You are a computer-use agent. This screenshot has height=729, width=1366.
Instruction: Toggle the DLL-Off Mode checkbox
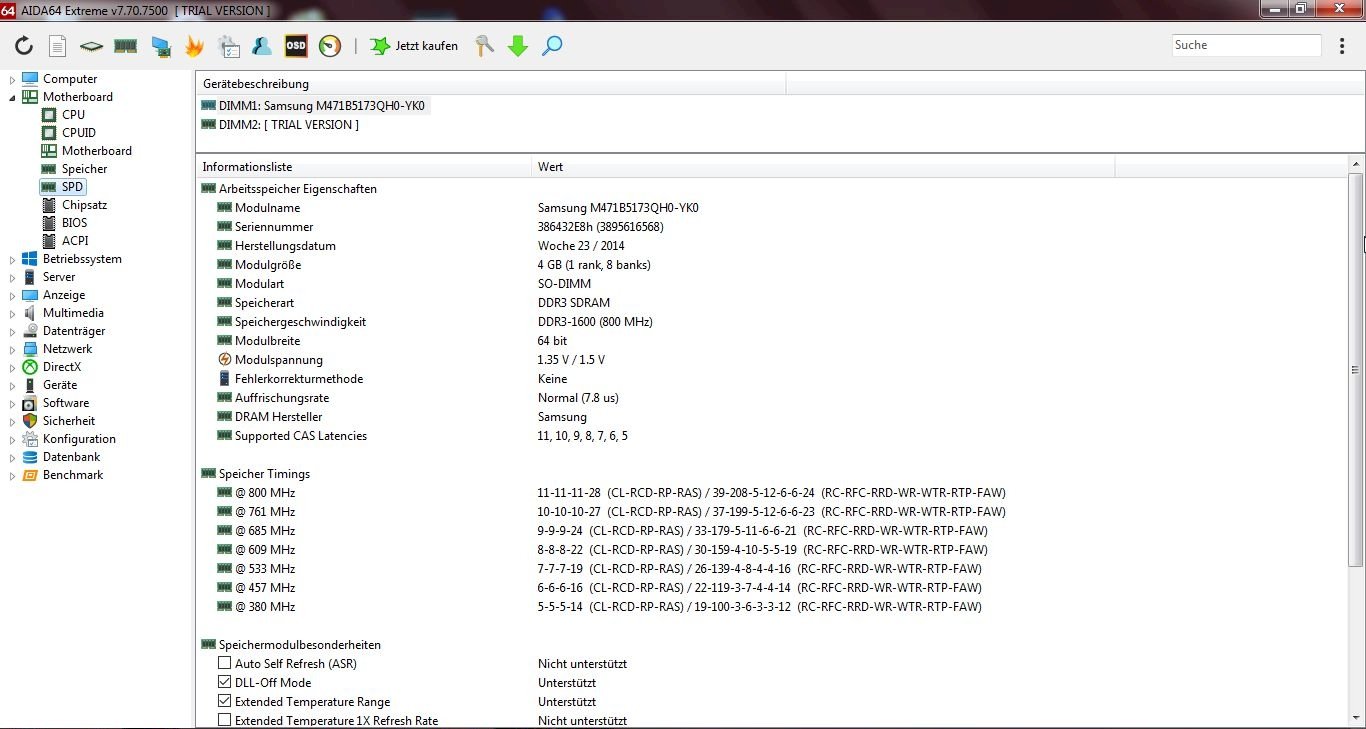[225, 682]
